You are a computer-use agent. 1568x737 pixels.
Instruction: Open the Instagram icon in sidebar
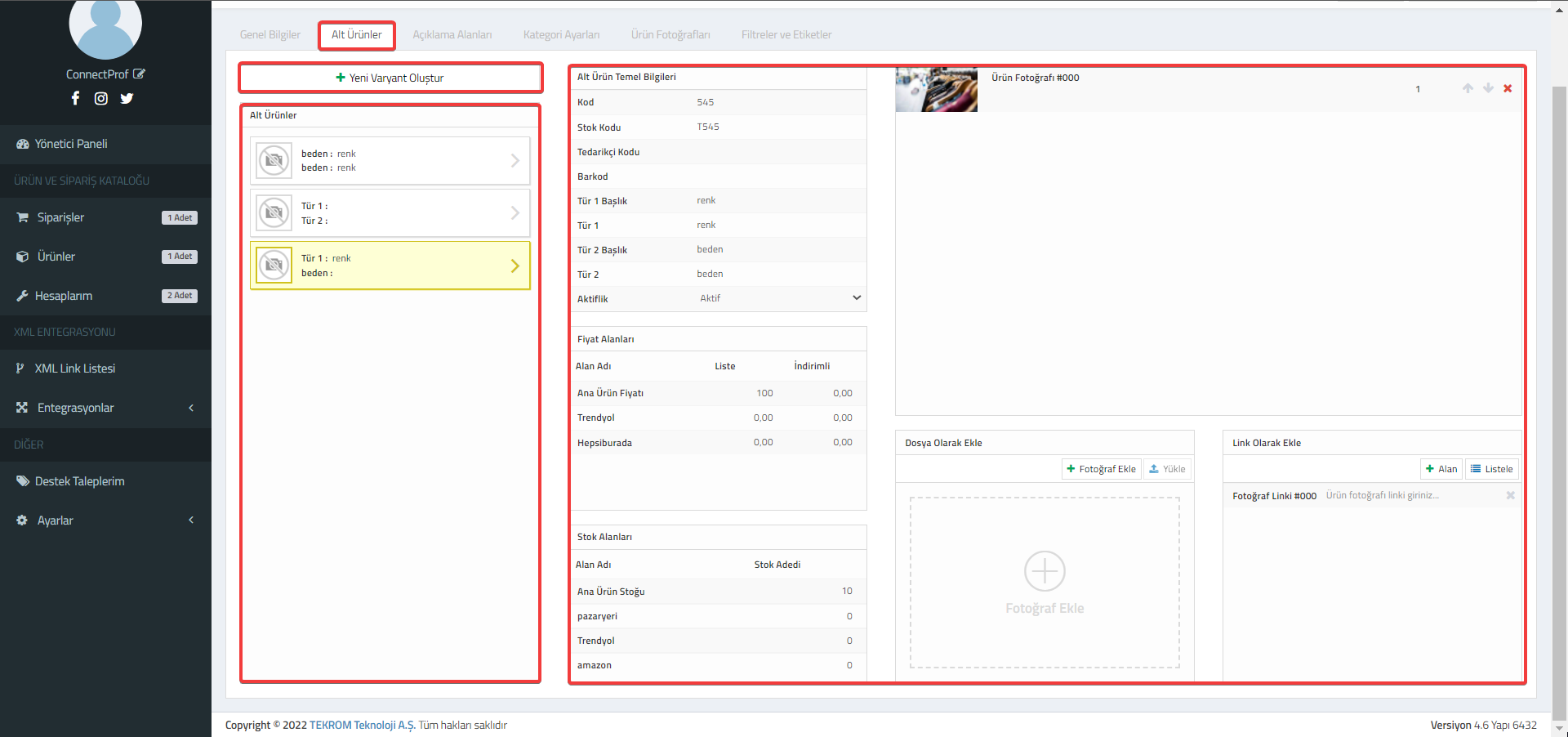point(101,98)
